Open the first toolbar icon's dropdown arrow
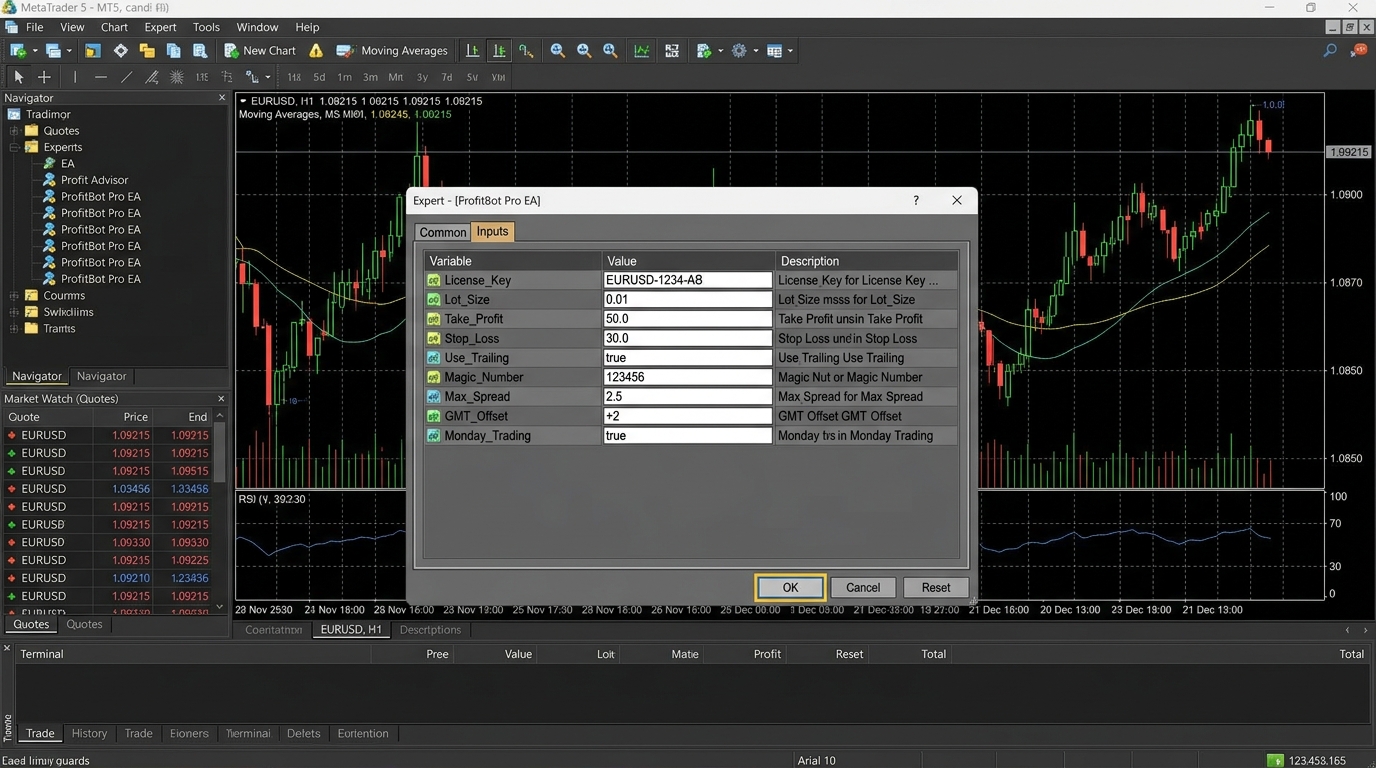 pos(35,50)
